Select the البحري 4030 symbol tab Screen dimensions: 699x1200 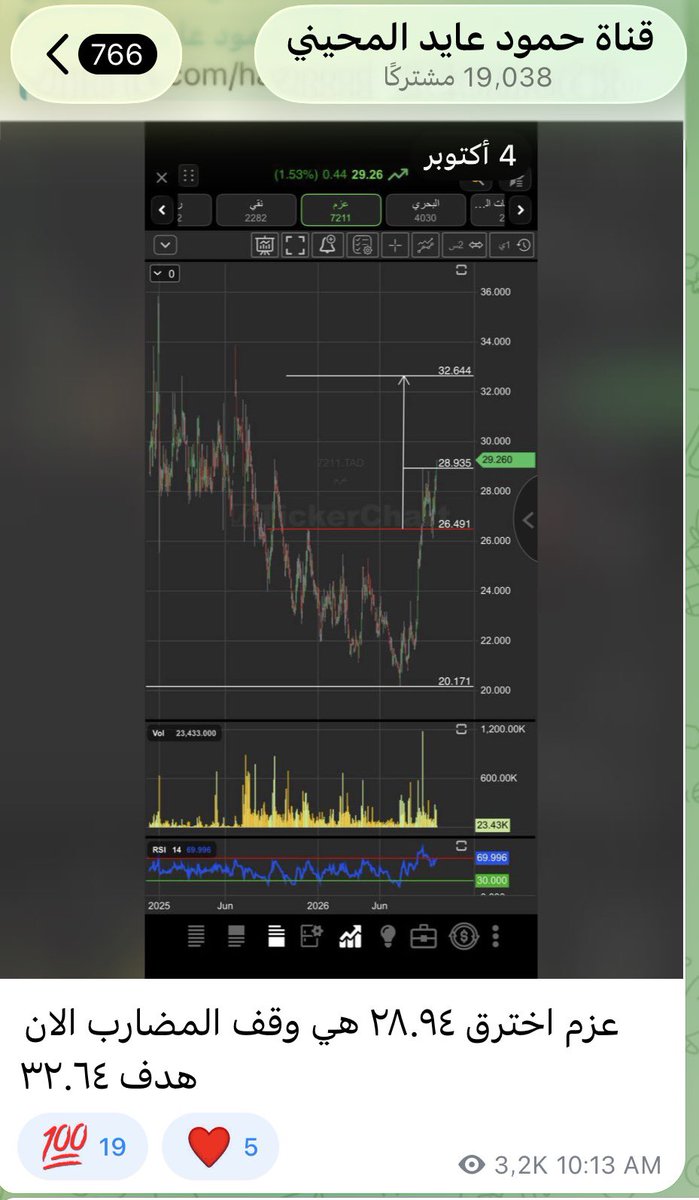(425, 210)
